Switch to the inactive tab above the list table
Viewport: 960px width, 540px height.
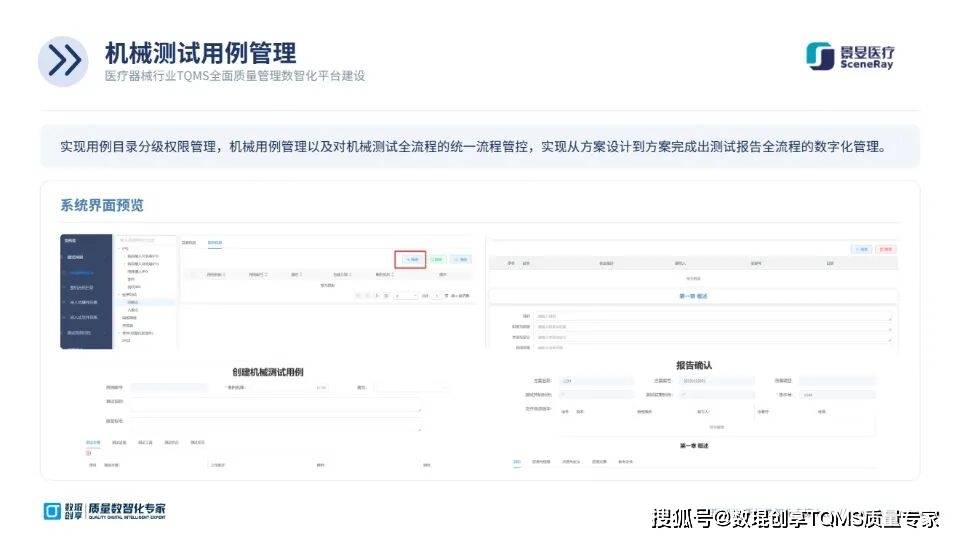(189, 243)
